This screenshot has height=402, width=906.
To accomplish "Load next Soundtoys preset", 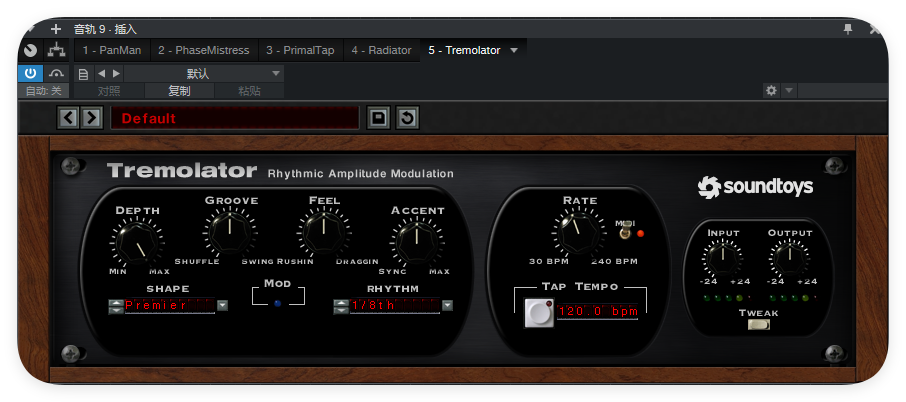I will point(91,118).
